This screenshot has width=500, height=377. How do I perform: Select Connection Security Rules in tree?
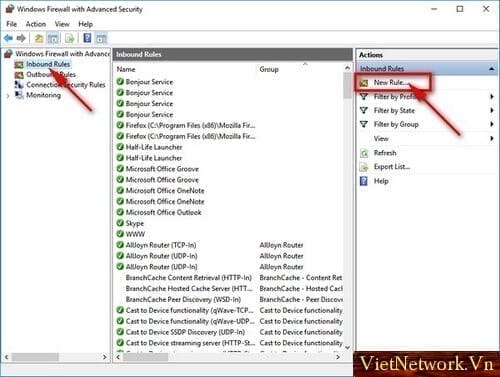(66, 85)
